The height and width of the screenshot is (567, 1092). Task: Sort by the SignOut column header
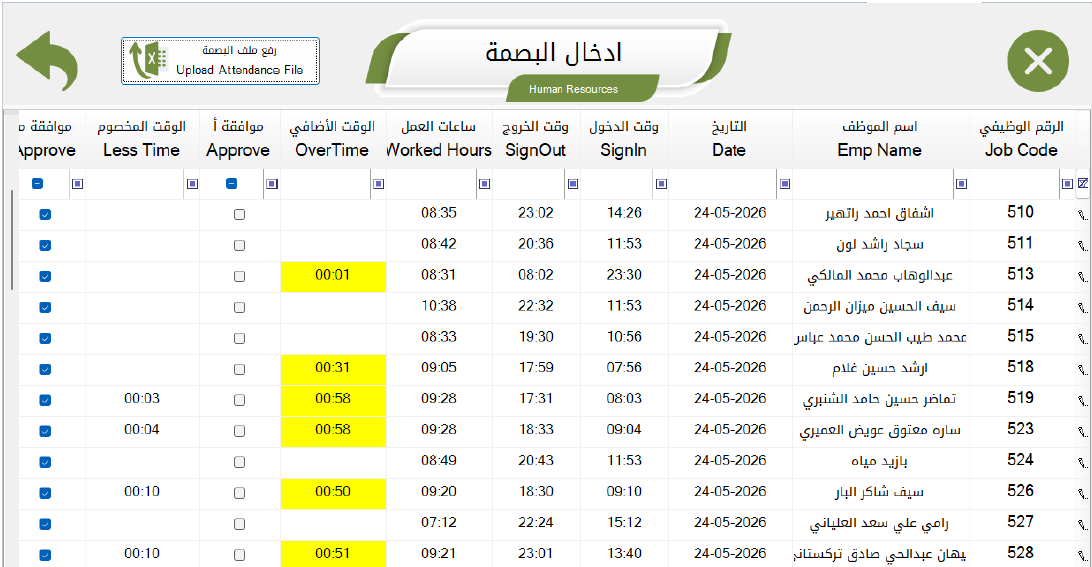coord(536,139)
